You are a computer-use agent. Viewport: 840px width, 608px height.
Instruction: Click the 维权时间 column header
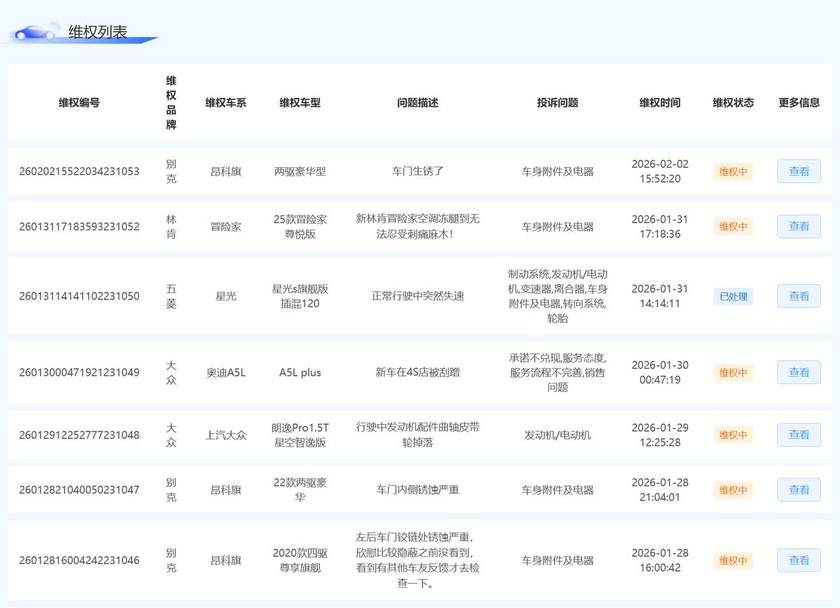coord(660,103)
